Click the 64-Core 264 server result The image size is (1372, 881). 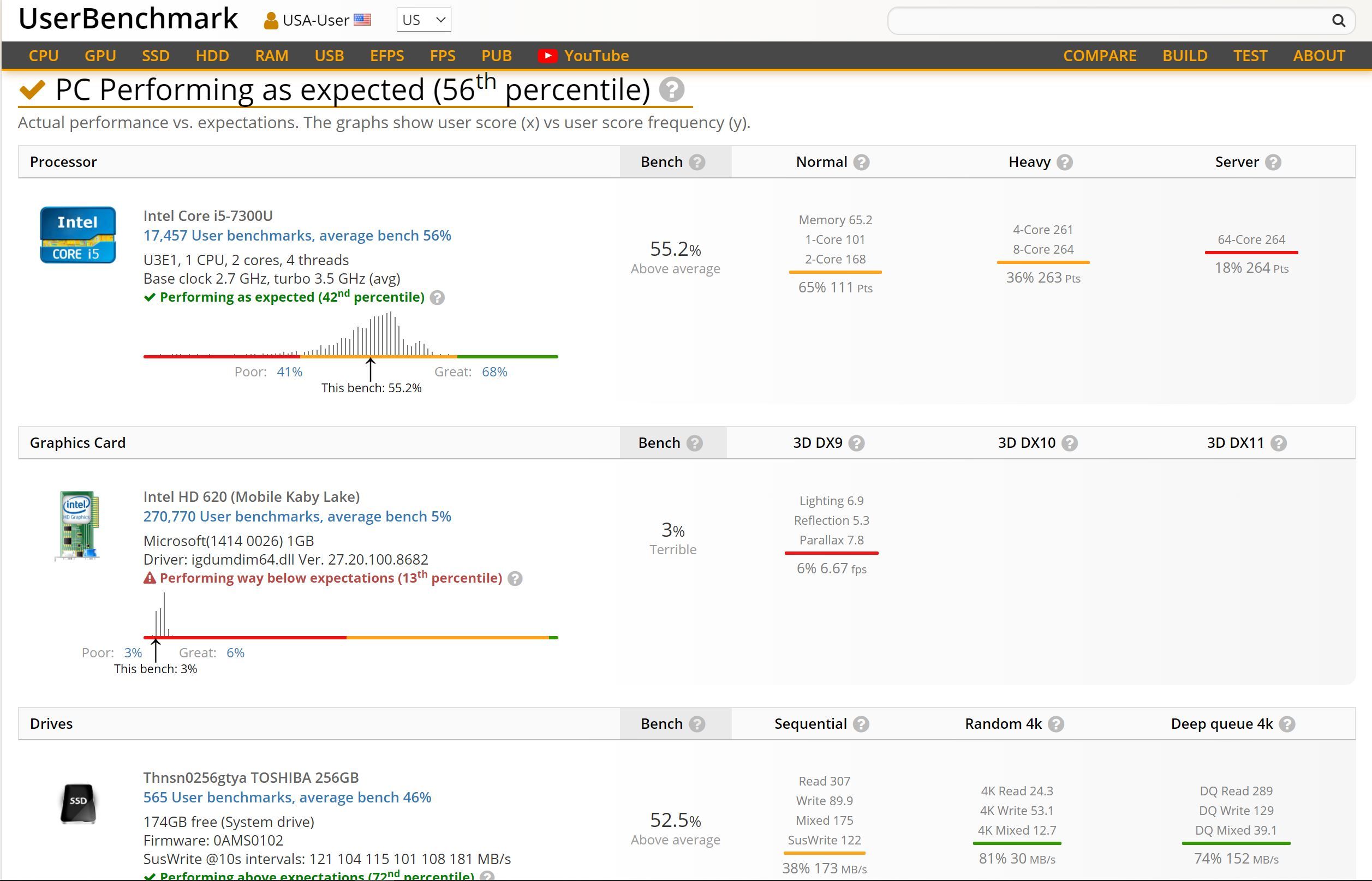point(1251,239)
